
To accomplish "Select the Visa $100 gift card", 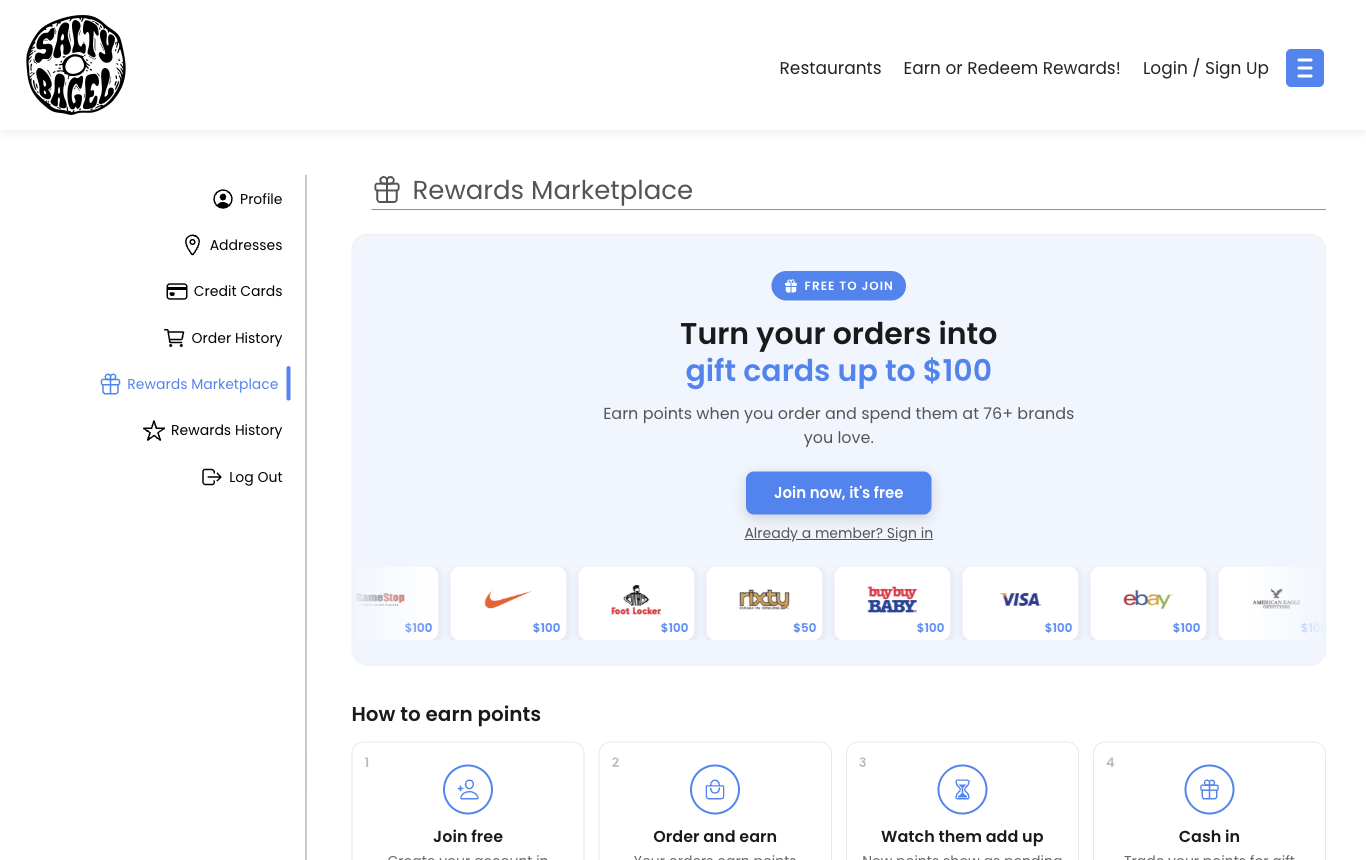I will pos(1021,603).
